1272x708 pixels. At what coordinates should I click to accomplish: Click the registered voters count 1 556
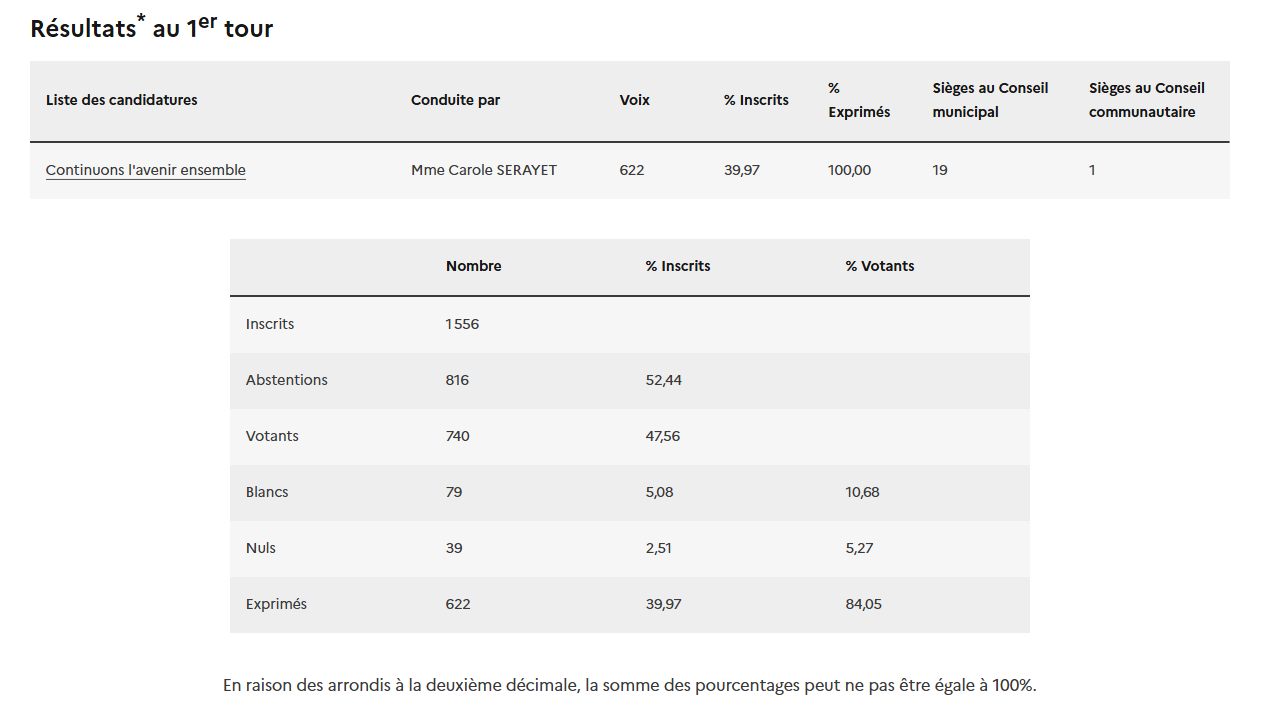[x=462, y=324]
